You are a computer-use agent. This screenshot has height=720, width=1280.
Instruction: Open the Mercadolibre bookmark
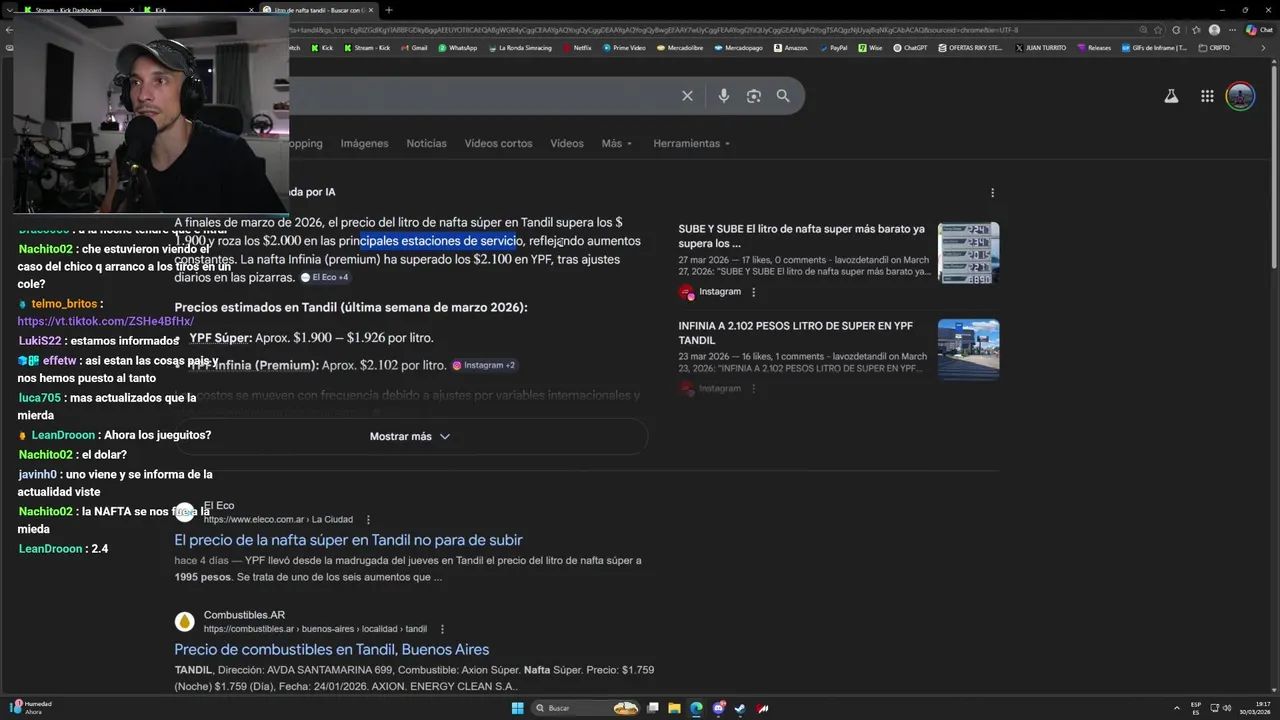point(680,47)
